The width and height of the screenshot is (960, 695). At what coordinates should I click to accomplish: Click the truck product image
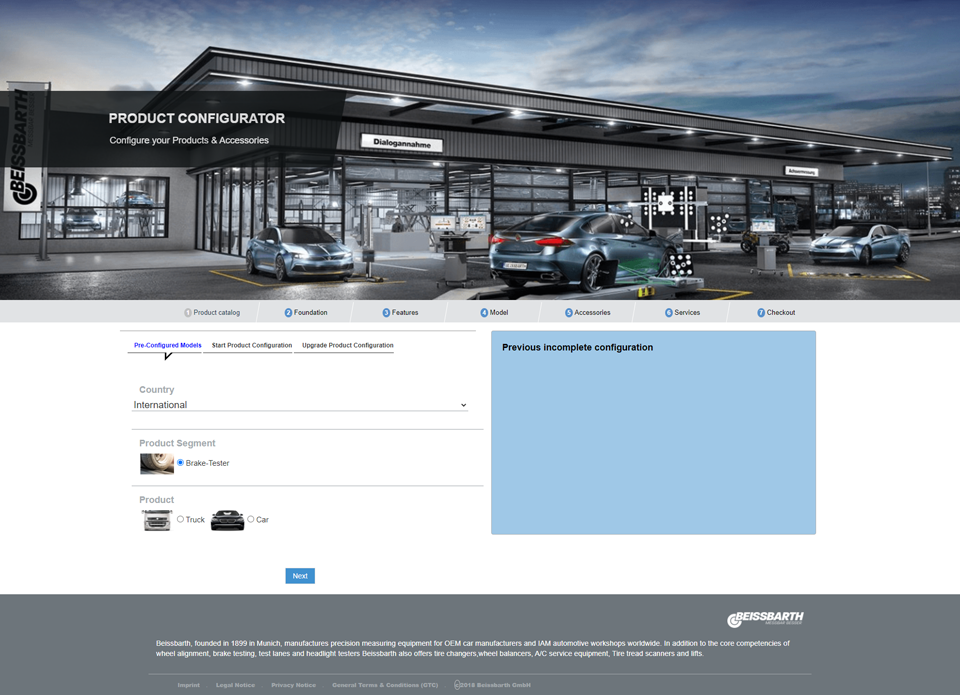[x=157, y=520]
